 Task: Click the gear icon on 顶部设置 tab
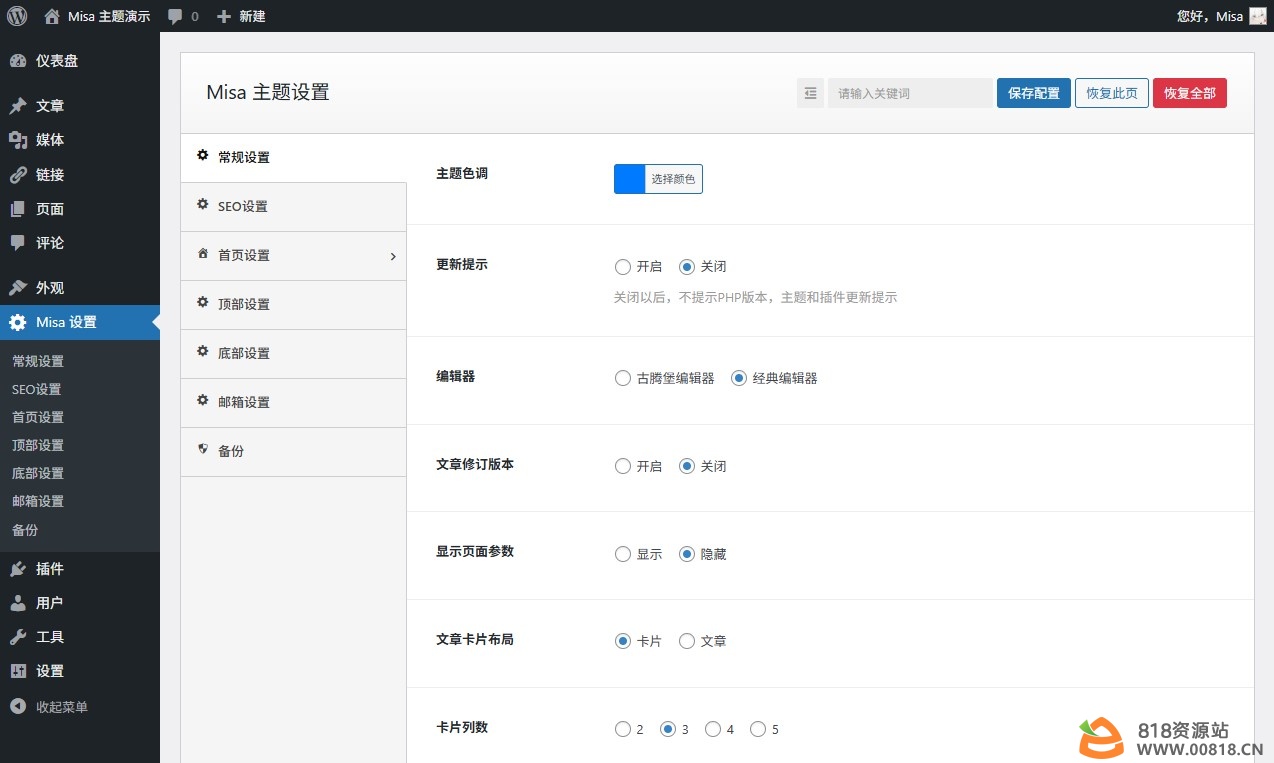203,302
